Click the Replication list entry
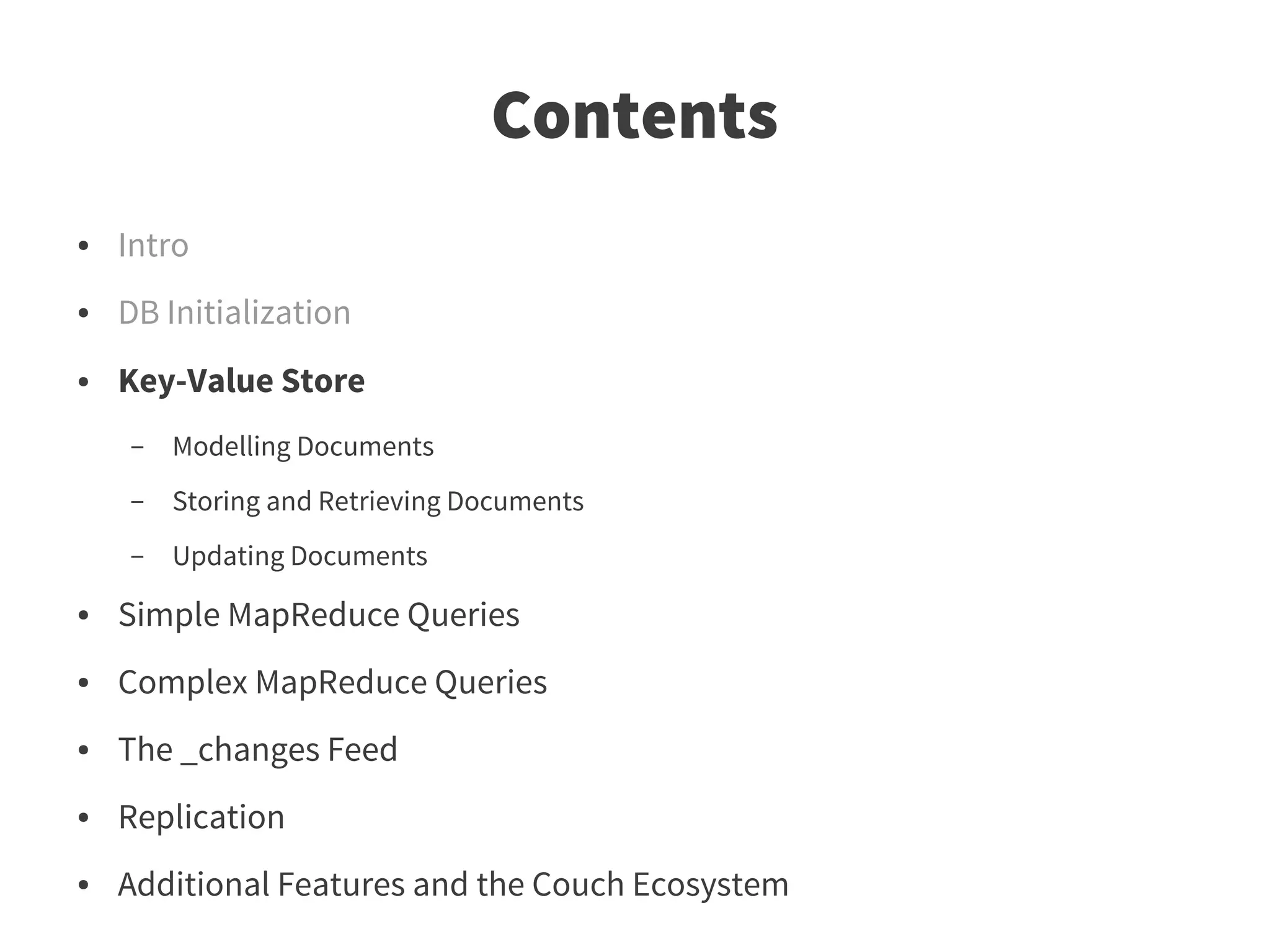 point(201,817)
